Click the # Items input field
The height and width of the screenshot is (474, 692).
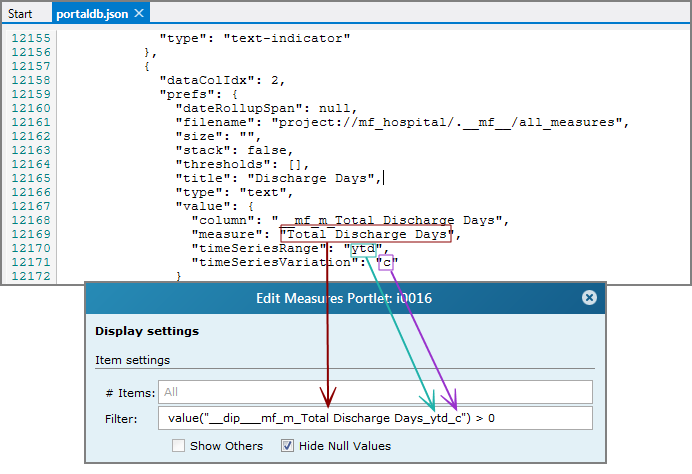pos(375,392)
